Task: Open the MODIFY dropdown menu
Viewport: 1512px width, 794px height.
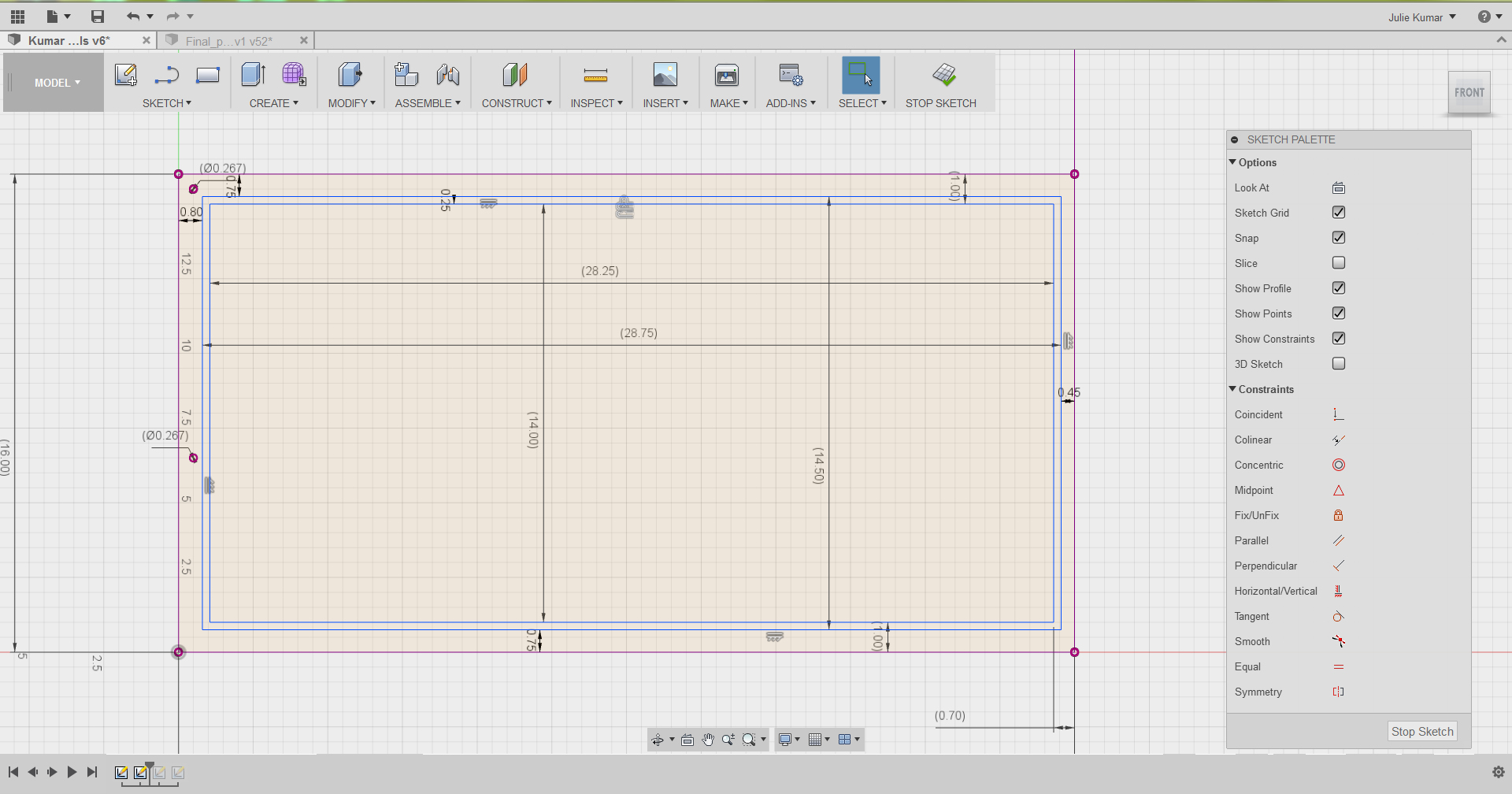Action: [352, 103]
